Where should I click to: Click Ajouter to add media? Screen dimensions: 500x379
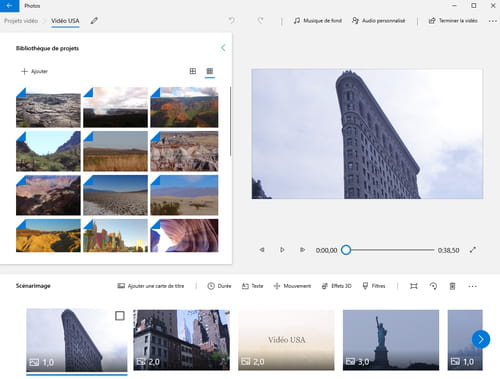34,71
